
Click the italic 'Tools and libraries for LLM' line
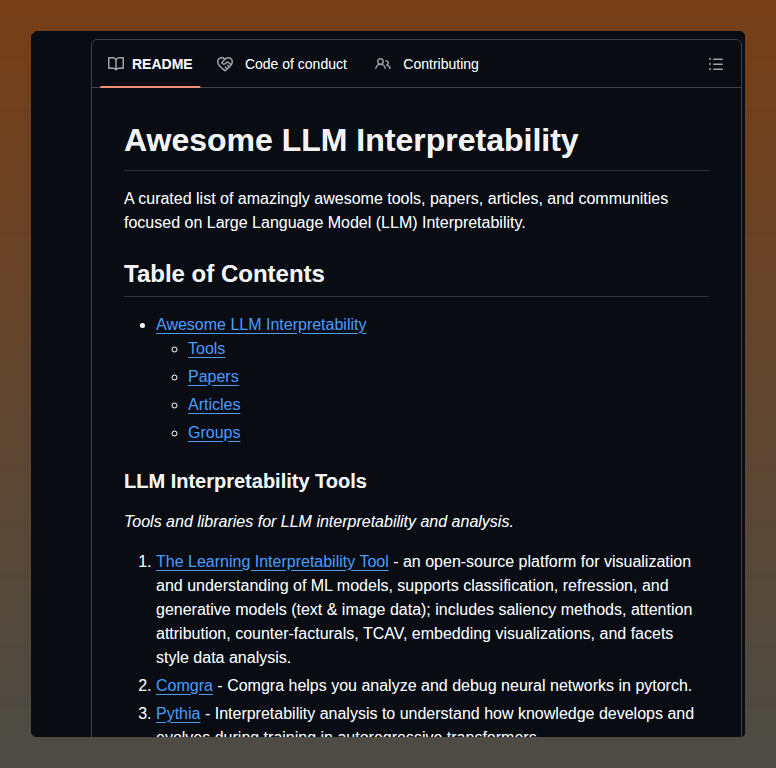[x=319, y=522]
